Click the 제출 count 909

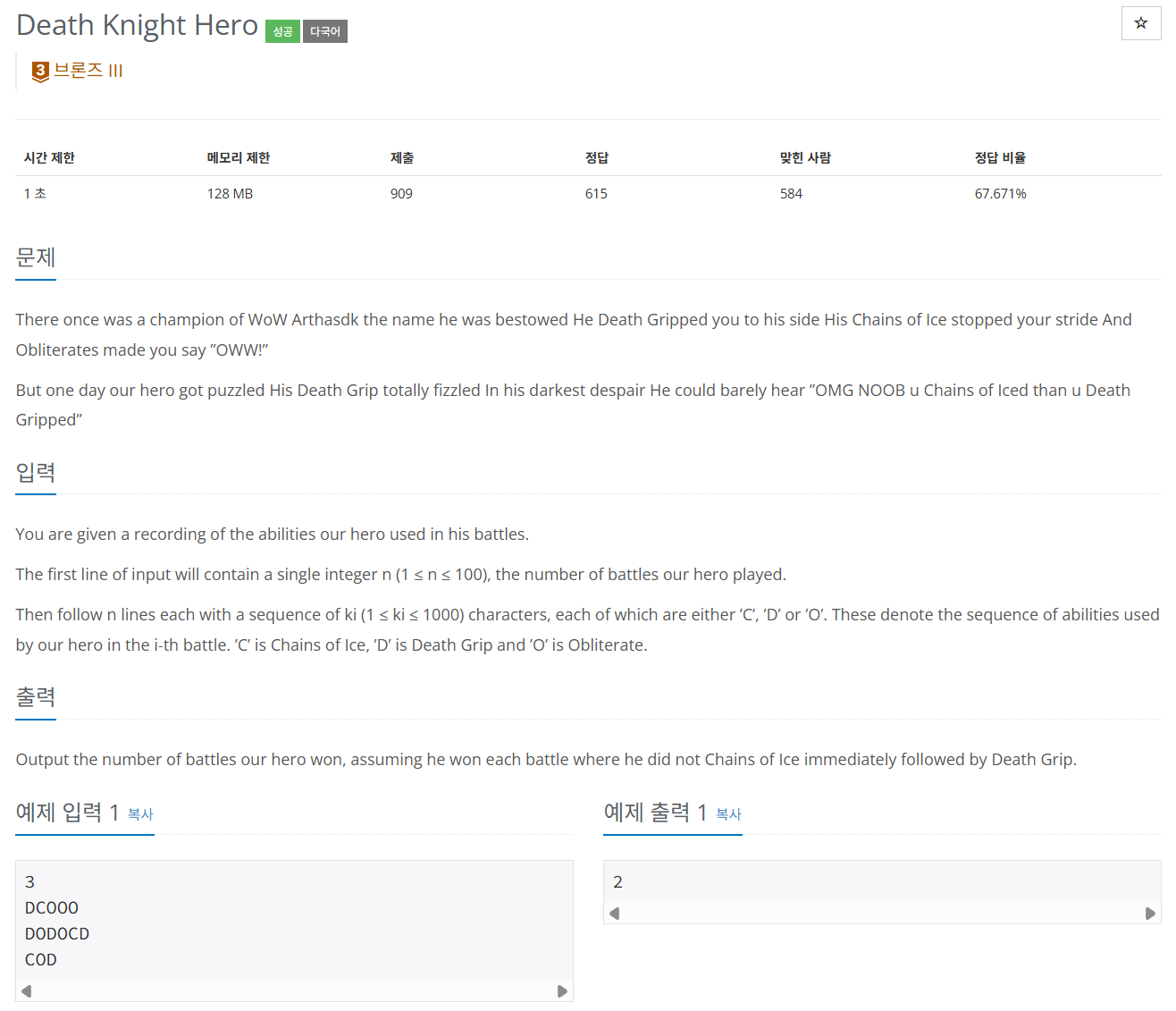coord(401,193)
